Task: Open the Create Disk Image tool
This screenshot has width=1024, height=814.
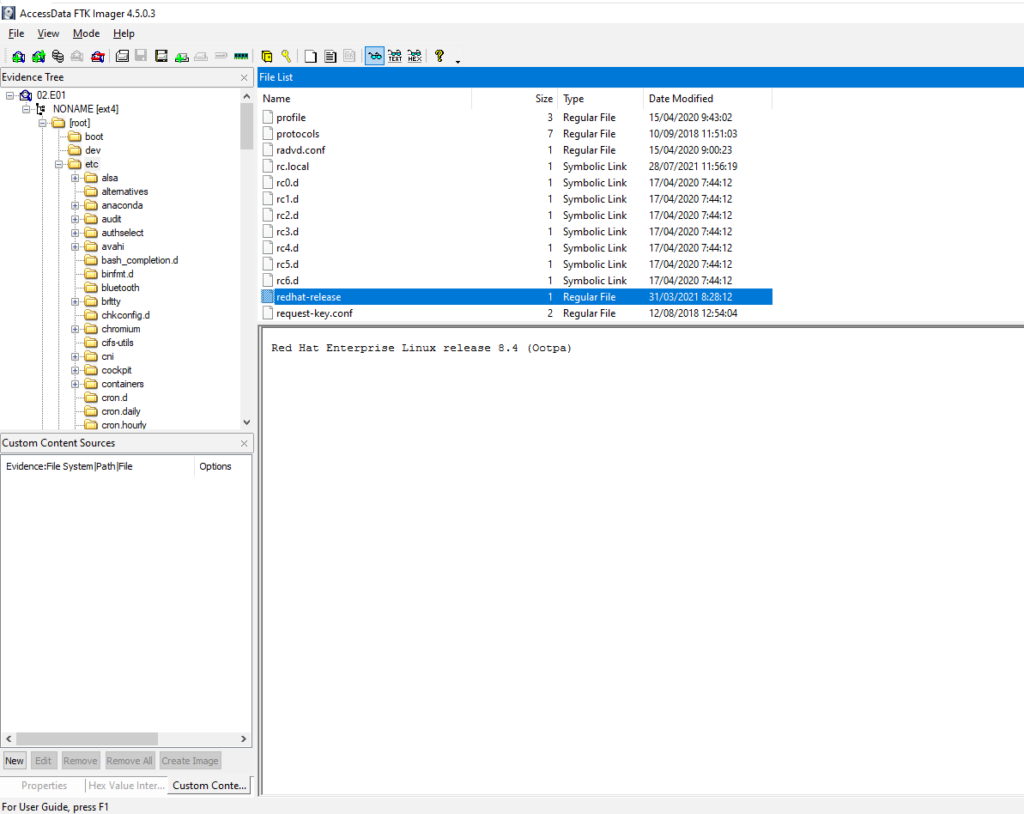Action: coord(122,56)
